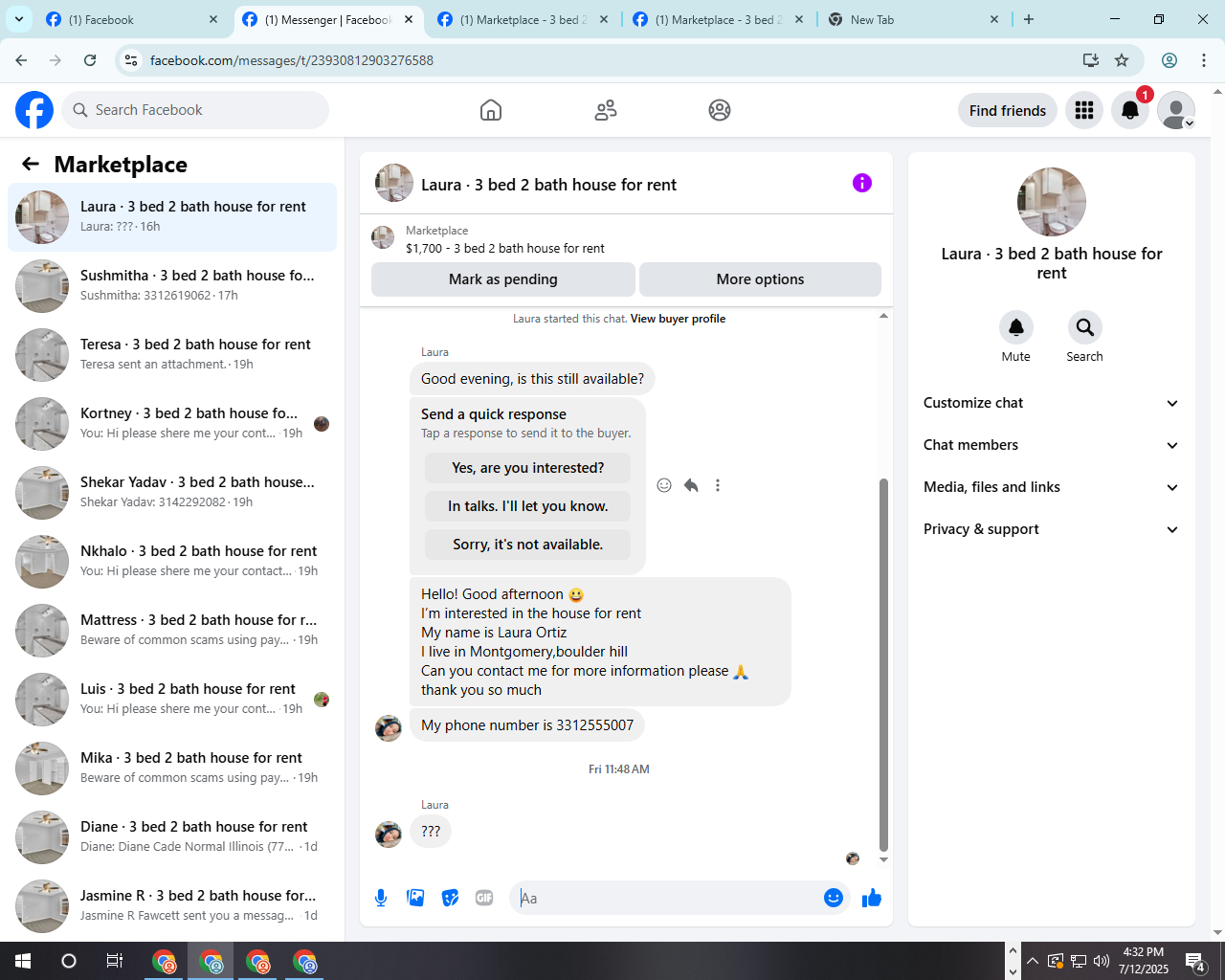Open emoji picker in message box
Viewport: 1225px width, 980px height.
834,898
